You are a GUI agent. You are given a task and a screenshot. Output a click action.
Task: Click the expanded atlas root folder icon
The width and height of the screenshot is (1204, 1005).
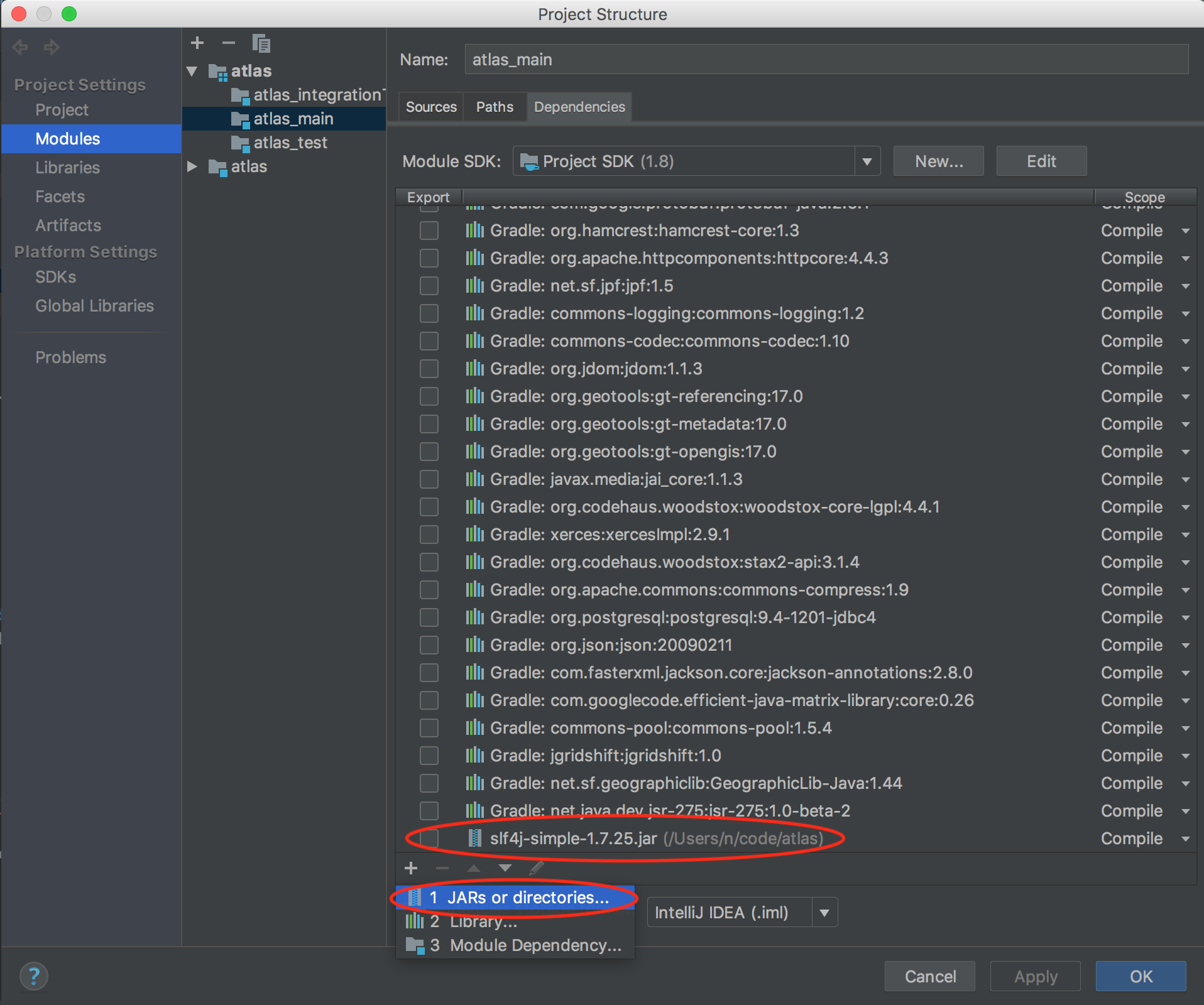point(217,72)
